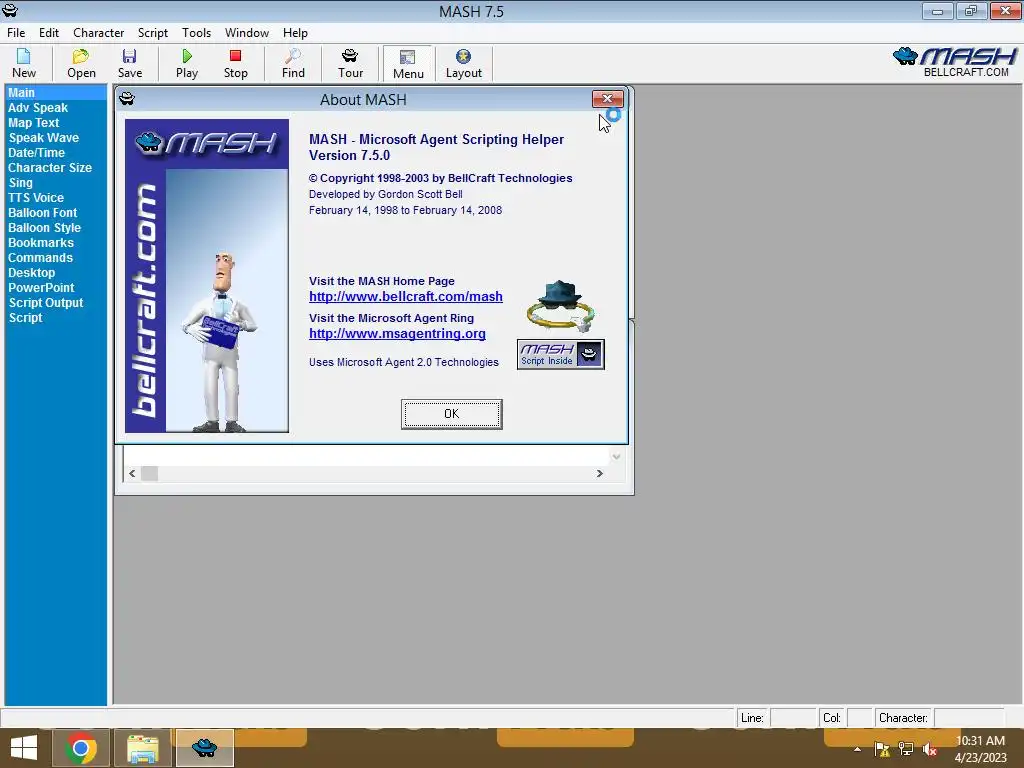Open the Find tool
1024x768 pixels.
click(x=293, y=63)
